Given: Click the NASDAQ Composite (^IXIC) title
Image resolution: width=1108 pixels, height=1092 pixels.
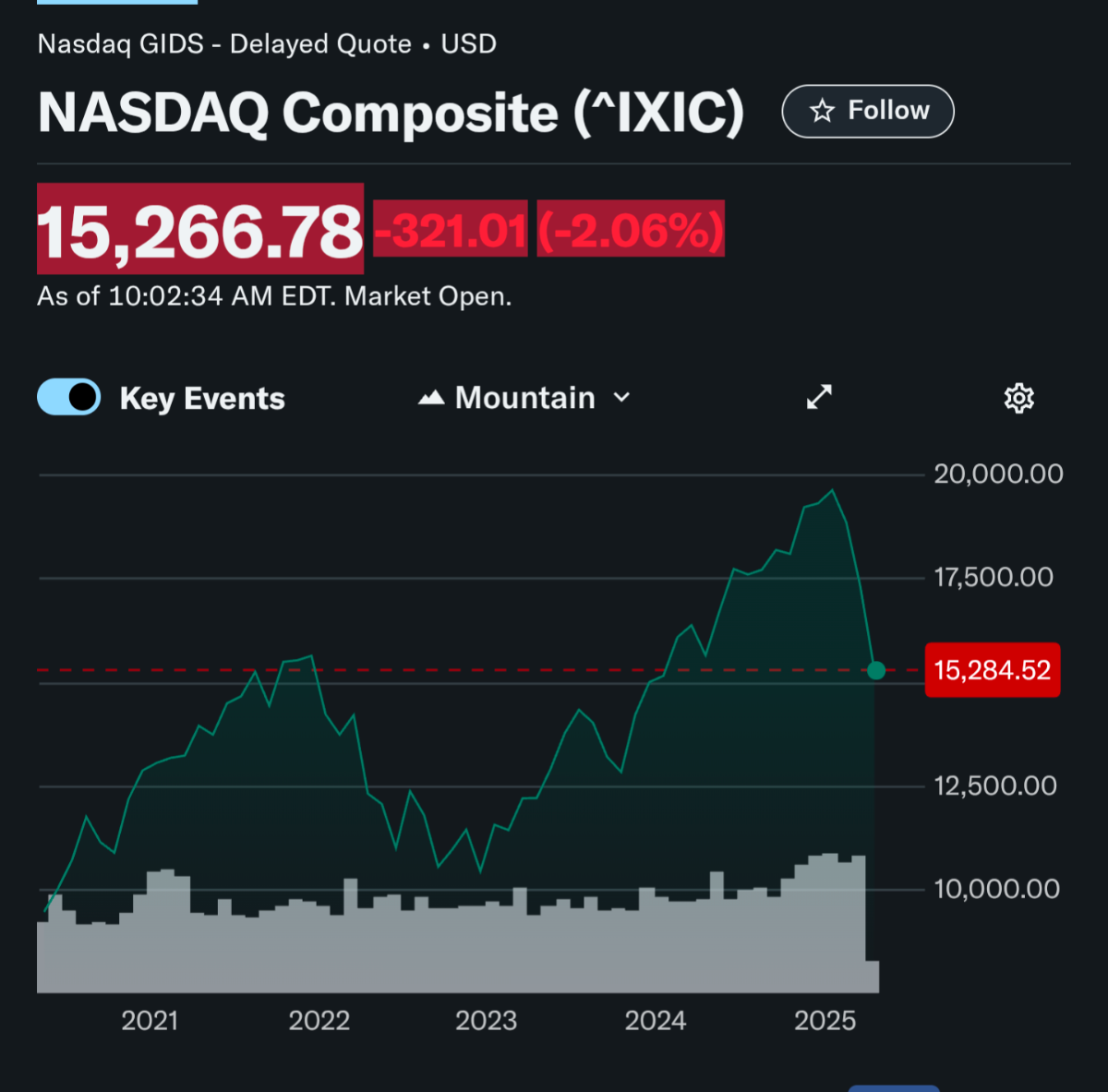Looking at the screenshot, I should coord(391,114).
